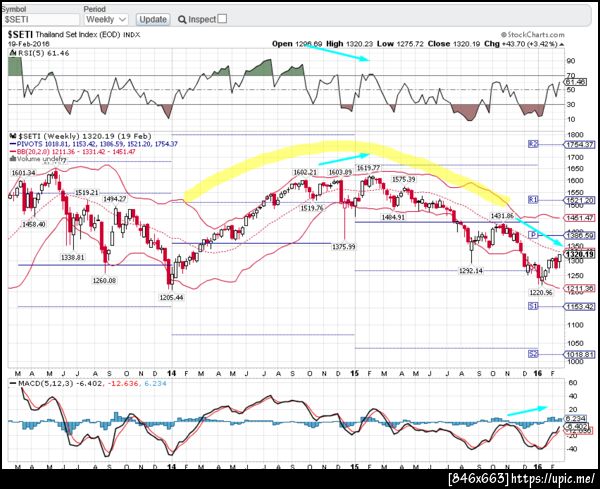The image size is (600, 489).
Task: Click the PIVOTS legend line
Action: pos(94,144)
